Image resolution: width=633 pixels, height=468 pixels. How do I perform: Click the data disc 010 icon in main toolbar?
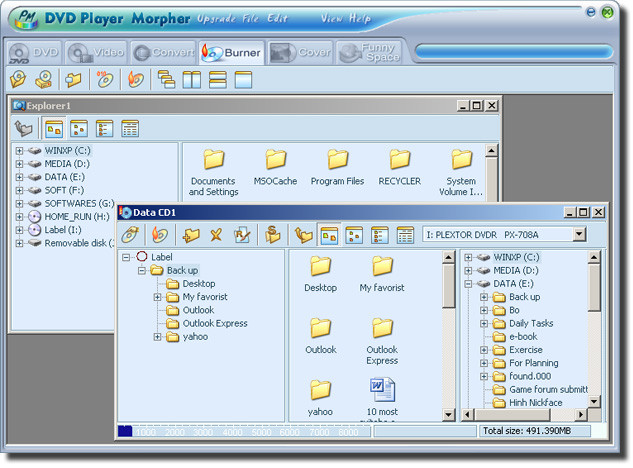105,79
